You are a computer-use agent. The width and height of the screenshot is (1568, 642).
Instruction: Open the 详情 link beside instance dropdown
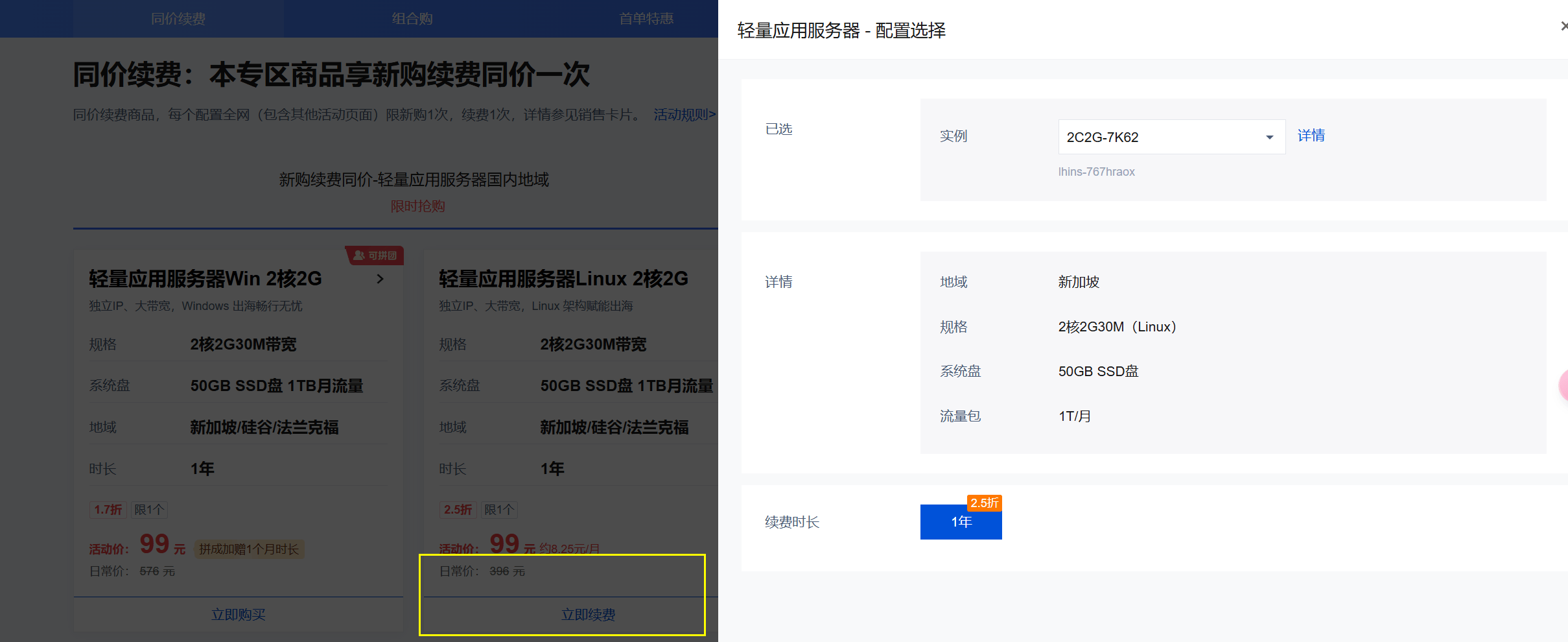tap(1311, 136)
